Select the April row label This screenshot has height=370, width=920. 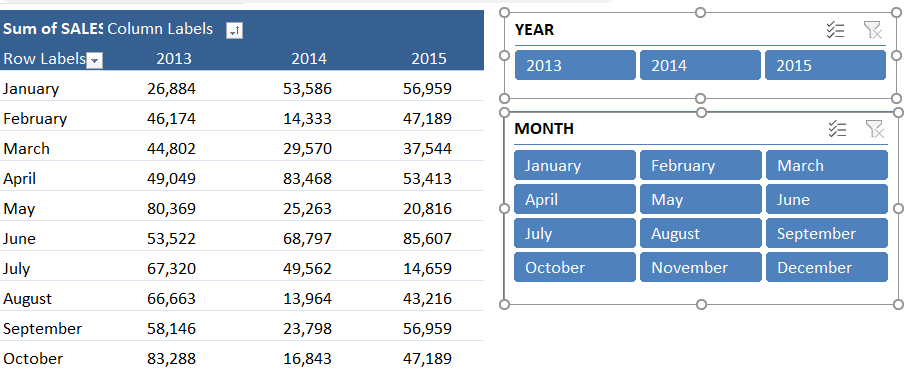[19, 179]
